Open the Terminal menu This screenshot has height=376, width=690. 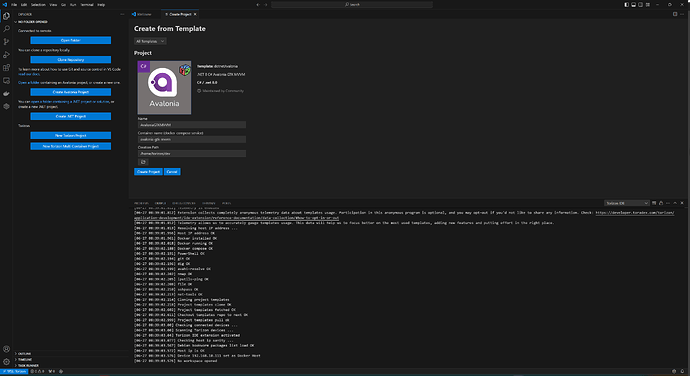(87, 4)
